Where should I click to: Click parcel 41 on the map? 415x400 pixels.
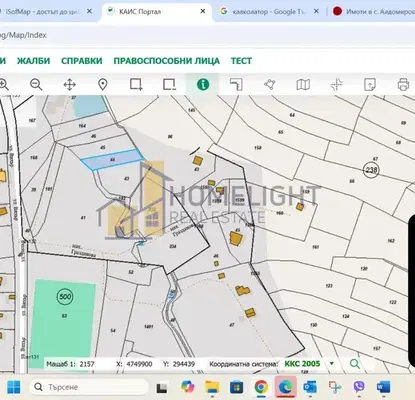click(x=83, y=218)
